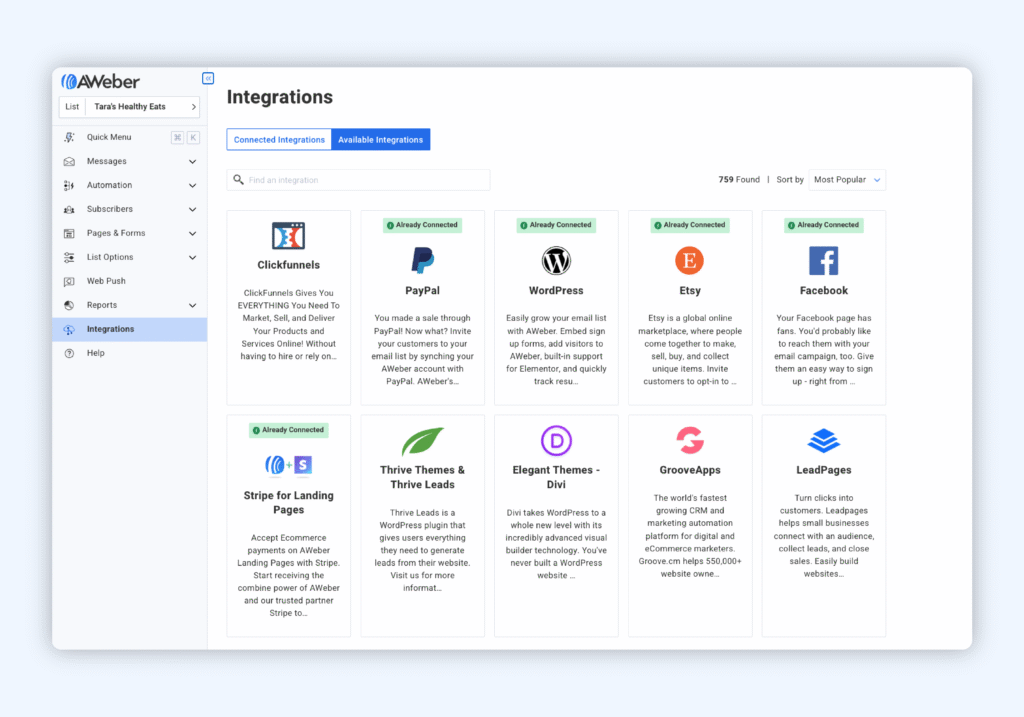Click the LeadPages card description
The width and height of the screenshot is (1024, 717).
click(x=824, y=535)
